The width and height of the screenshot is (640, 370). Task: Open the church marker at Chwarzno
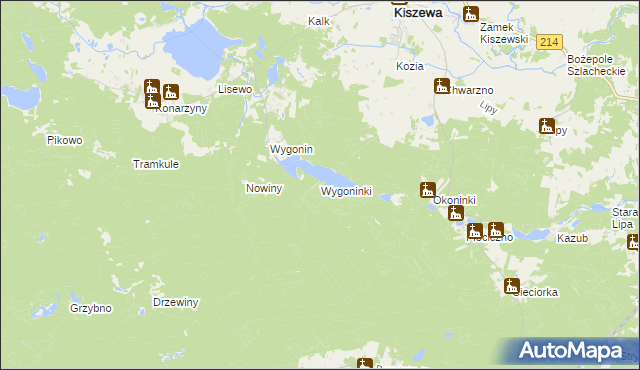coord(442,86)
